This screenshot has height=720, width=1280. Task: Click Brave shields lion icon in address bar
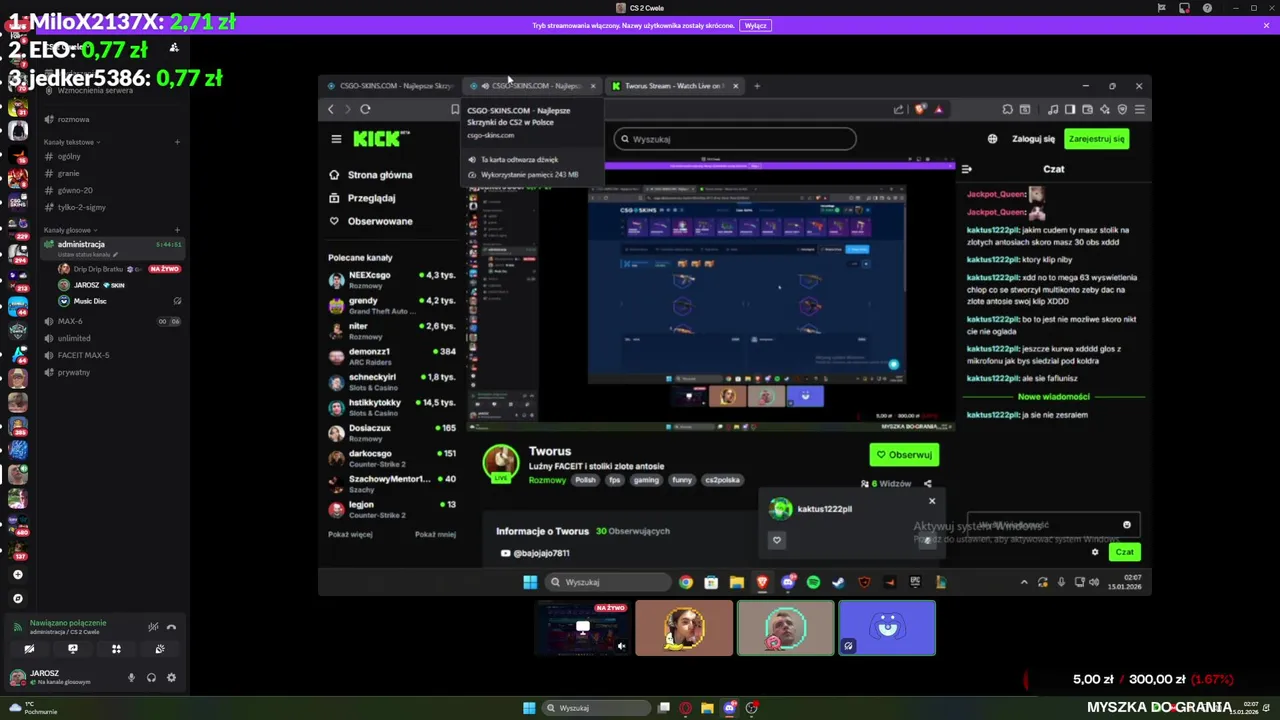coord(921,109)
